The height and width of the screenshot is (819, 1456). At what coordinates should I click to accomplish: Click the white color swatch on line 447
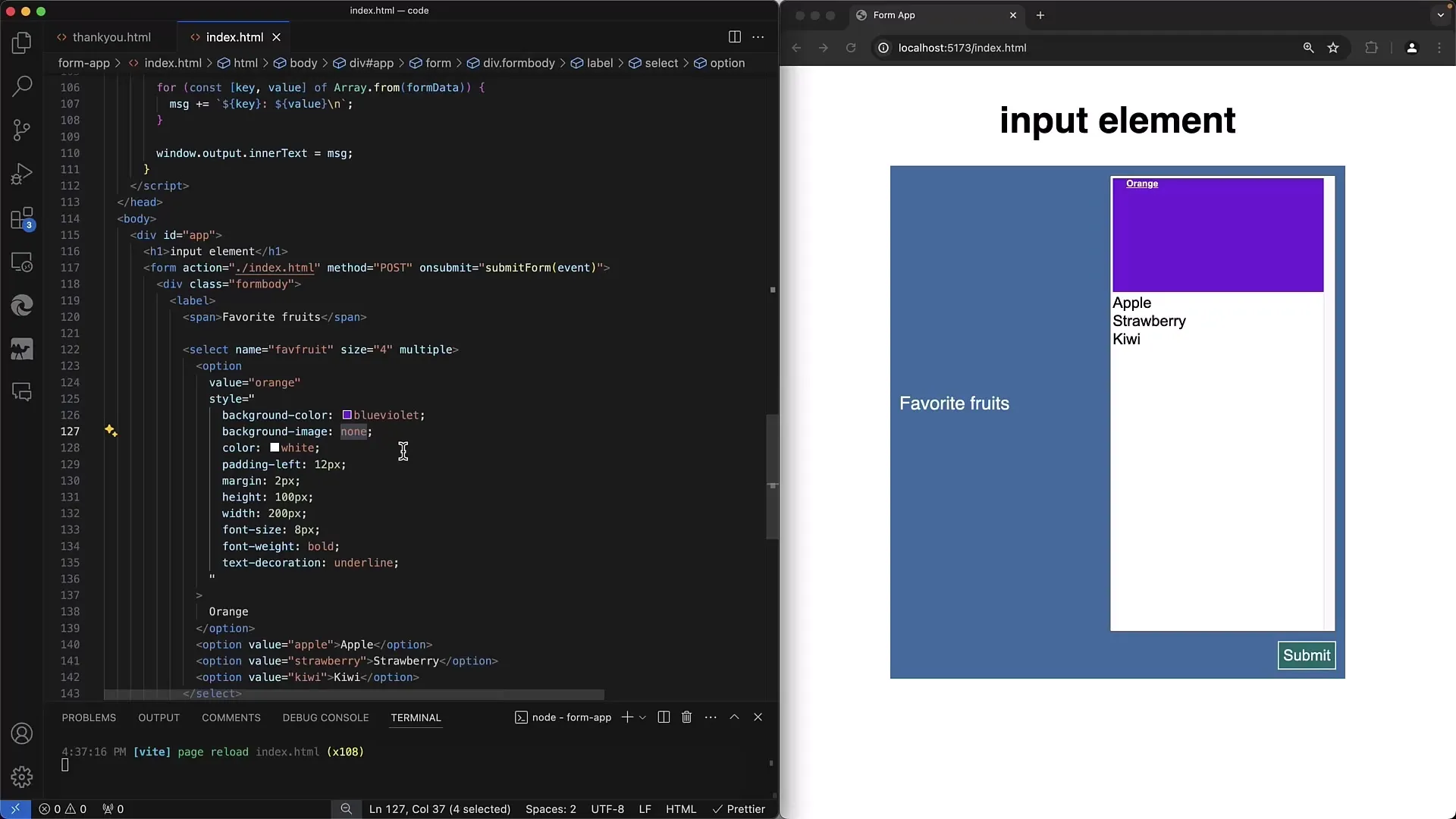click(x=274, y=448)
